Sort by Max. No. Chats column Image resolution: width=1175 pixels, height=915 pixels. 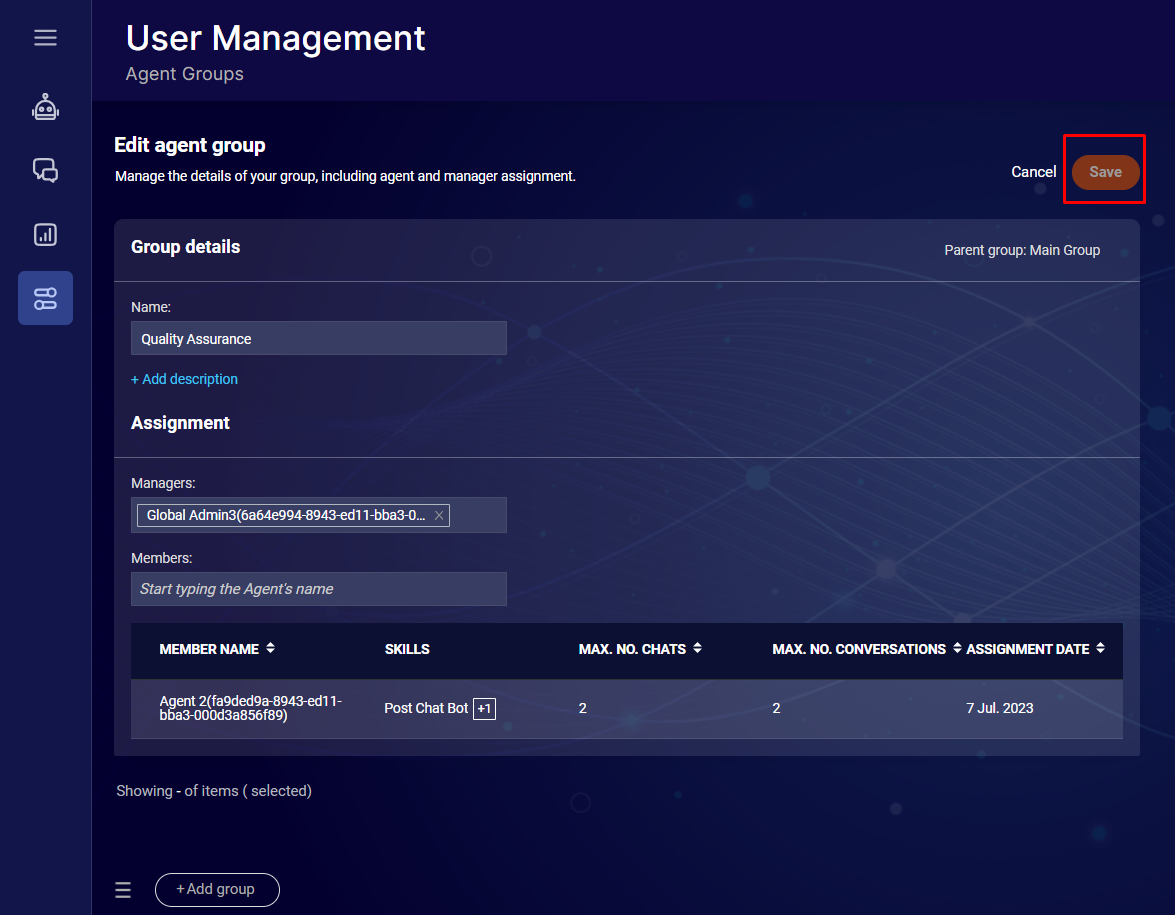click(x=698, y=648)
